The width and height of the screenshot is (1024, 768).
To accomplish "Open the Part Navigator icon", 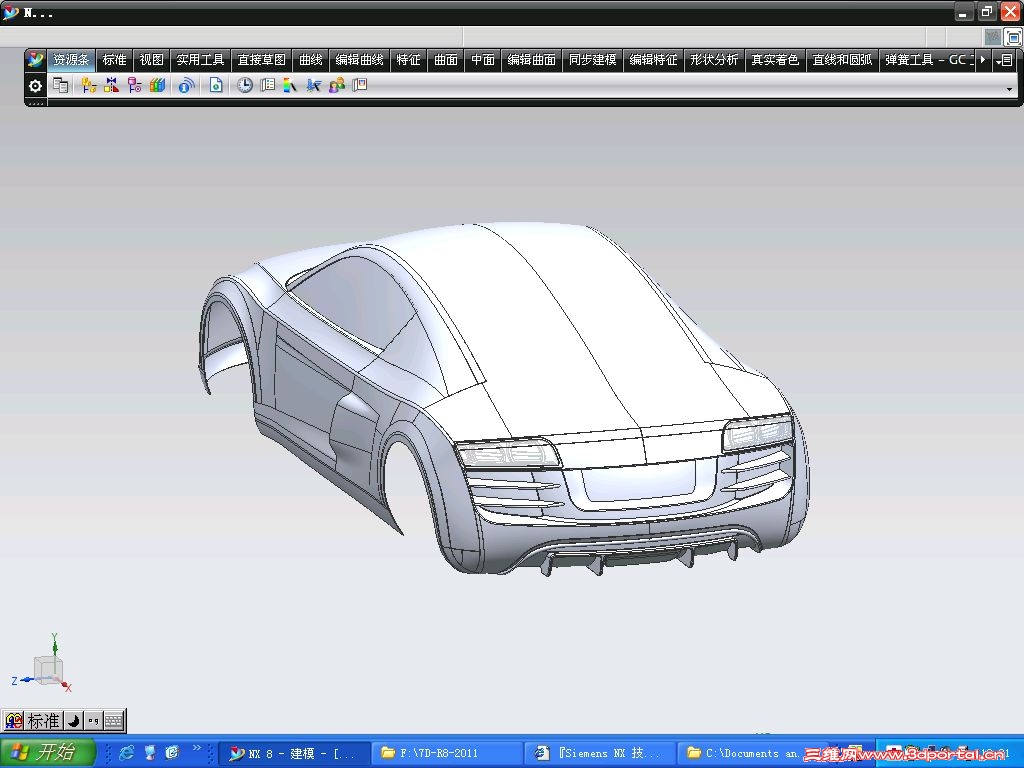I will (x=135, y=85).
